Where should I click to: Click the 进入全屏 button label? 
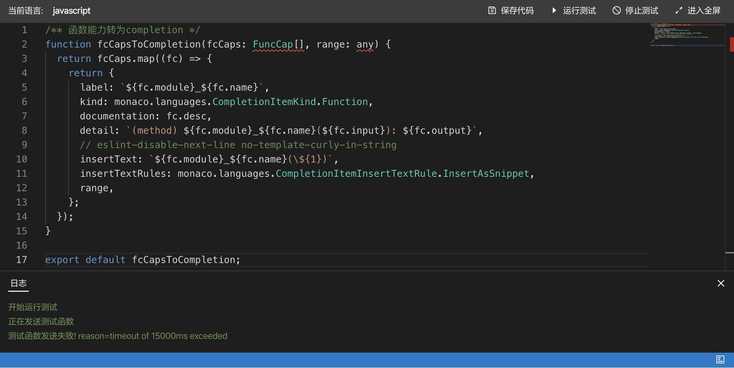704,10
